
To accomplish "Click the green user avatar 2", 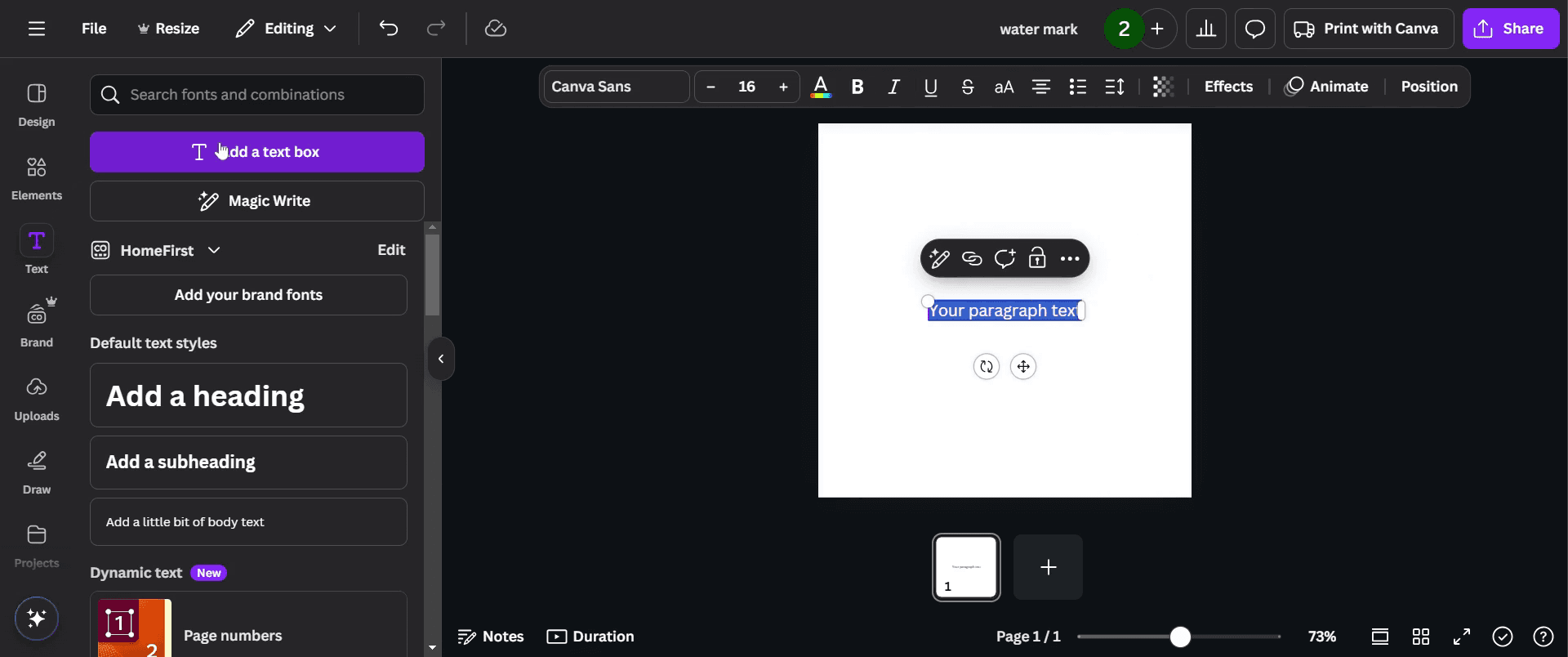I will point(1124,29).
